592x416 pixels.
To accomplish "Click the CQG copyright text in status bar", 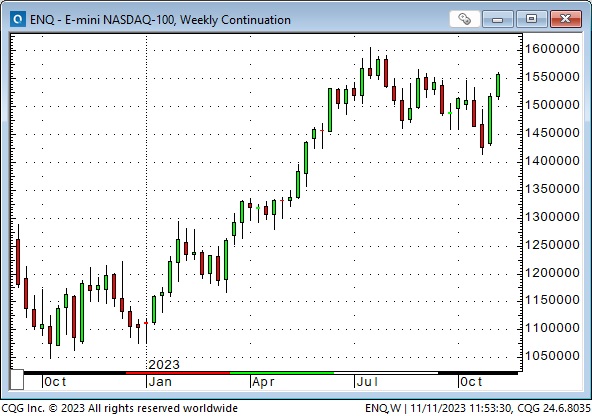I will [120, 408].
